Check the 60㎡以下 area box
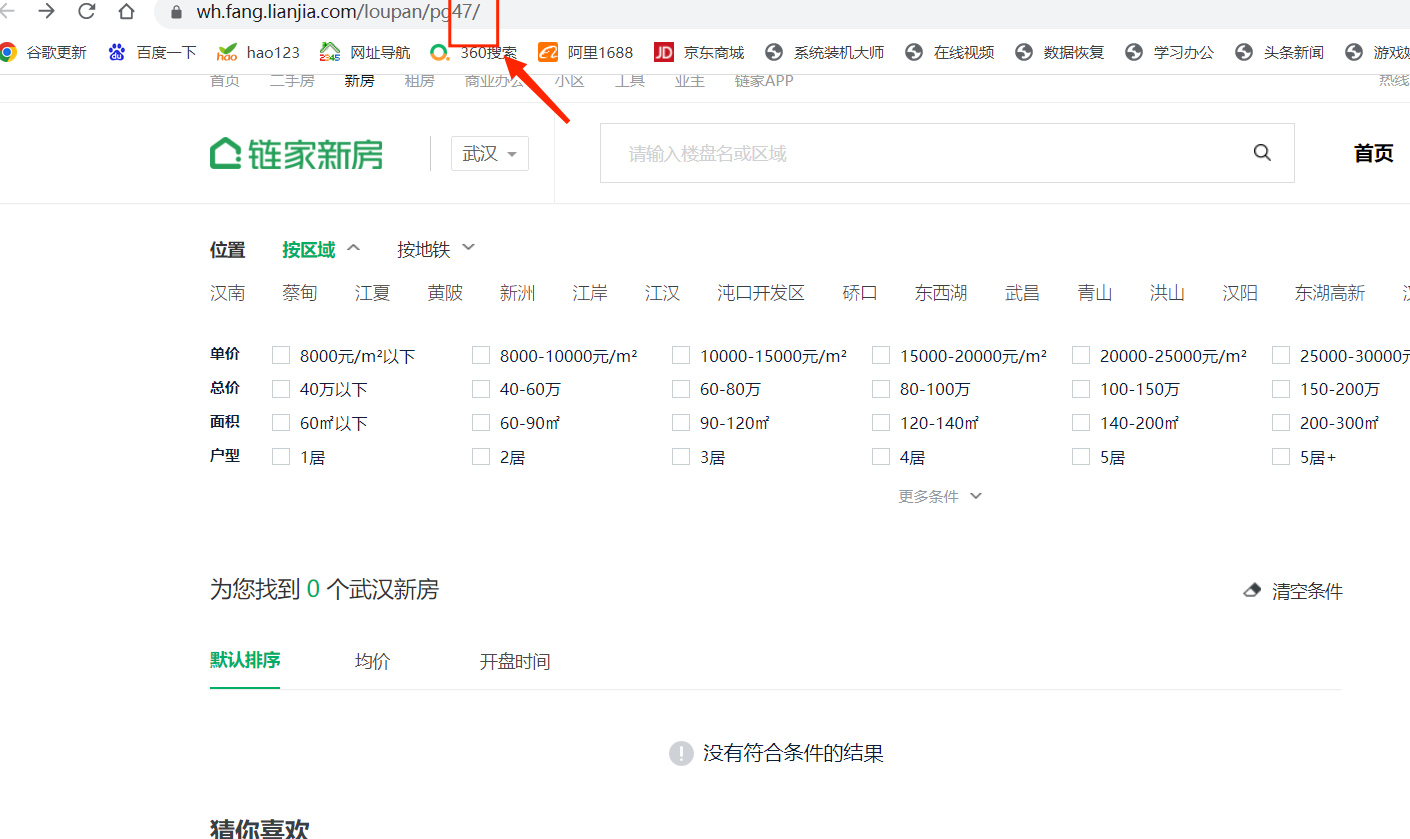Screen dimensions: 1410x839 281,423
